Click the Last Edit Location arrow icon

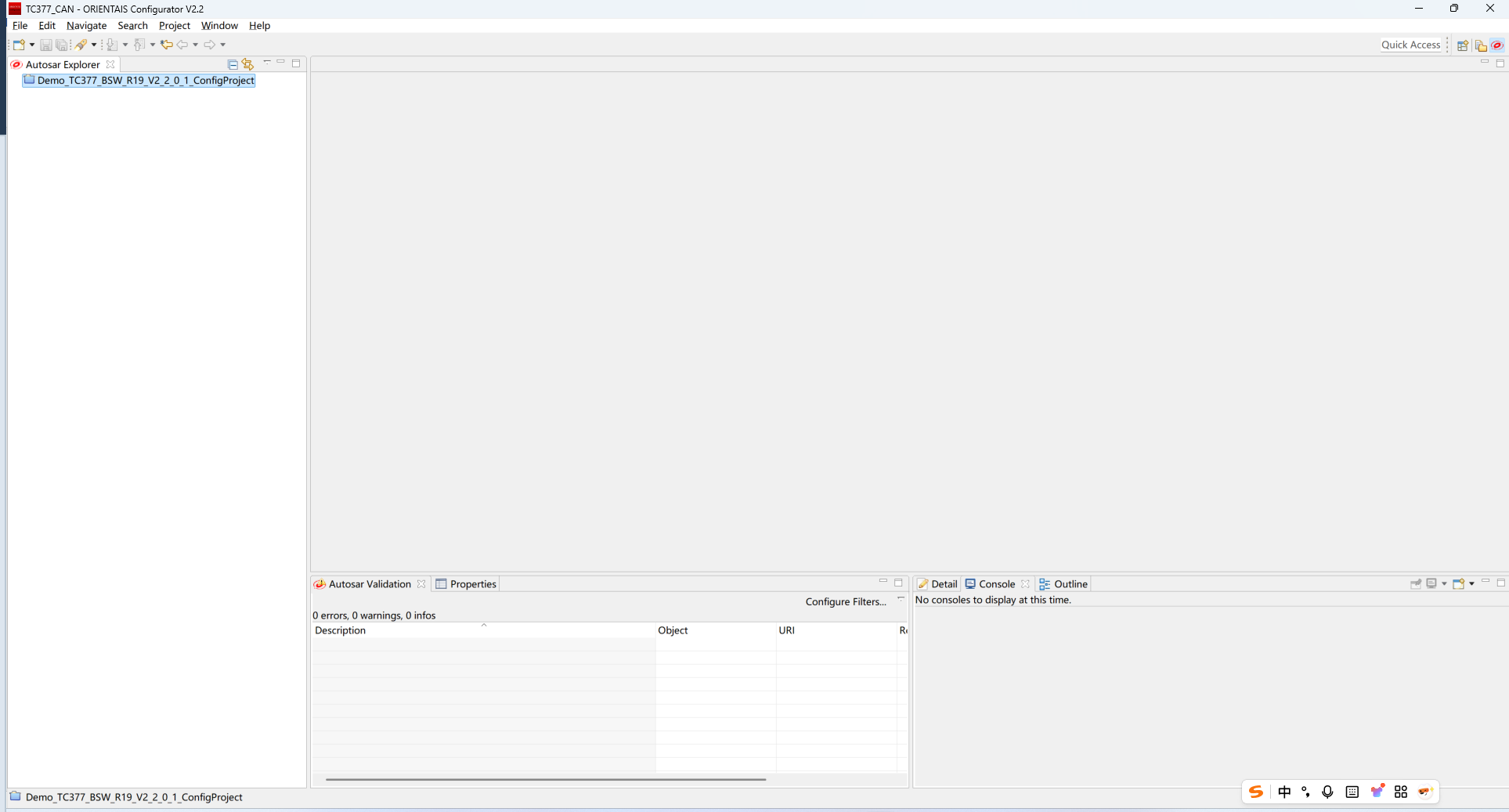(x=166, y=45)
